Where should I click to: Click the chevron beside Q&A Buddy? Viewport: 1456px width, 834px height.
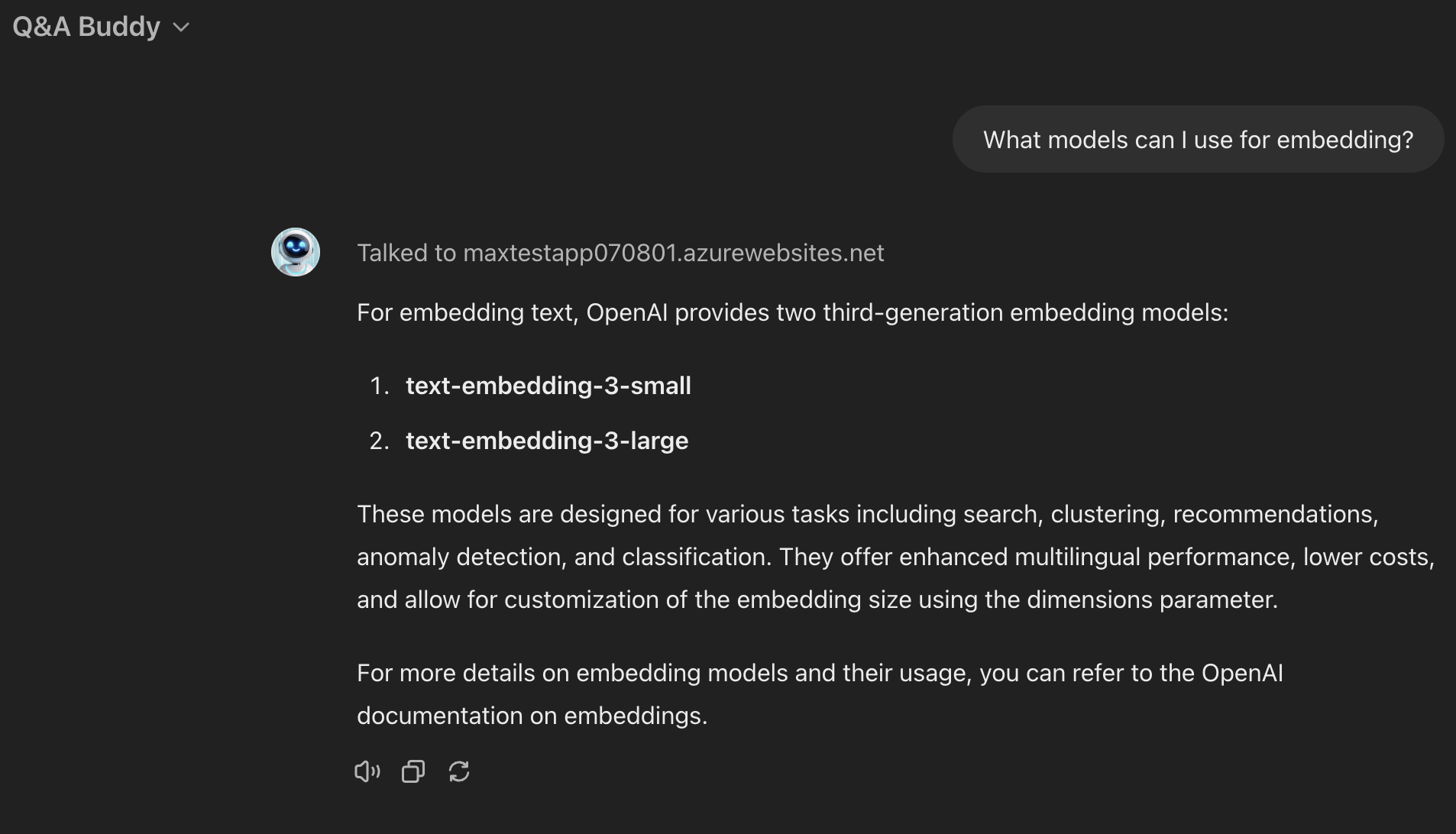pyautogui.click(x=180, y=27)
